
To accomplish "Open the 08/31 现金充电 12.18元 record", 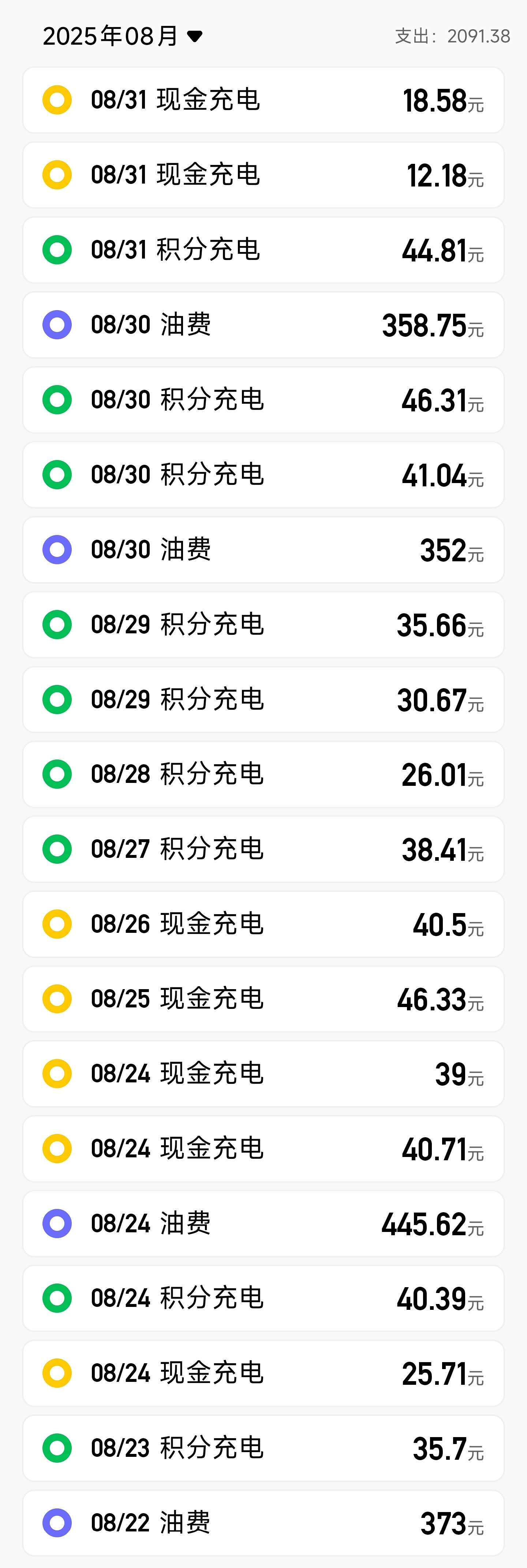I will 263,175.
